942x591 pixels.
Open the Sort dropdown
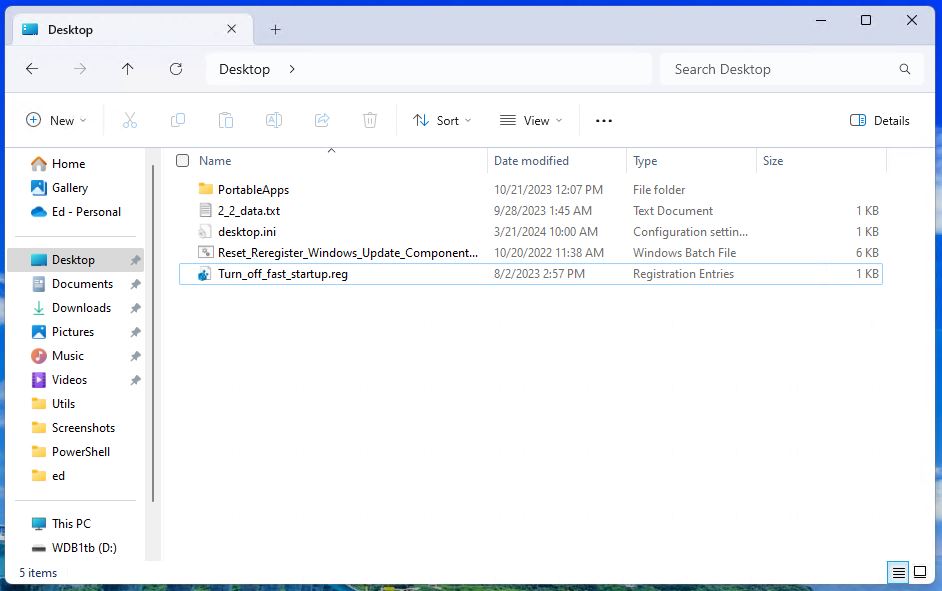click(x=441, y=120)
